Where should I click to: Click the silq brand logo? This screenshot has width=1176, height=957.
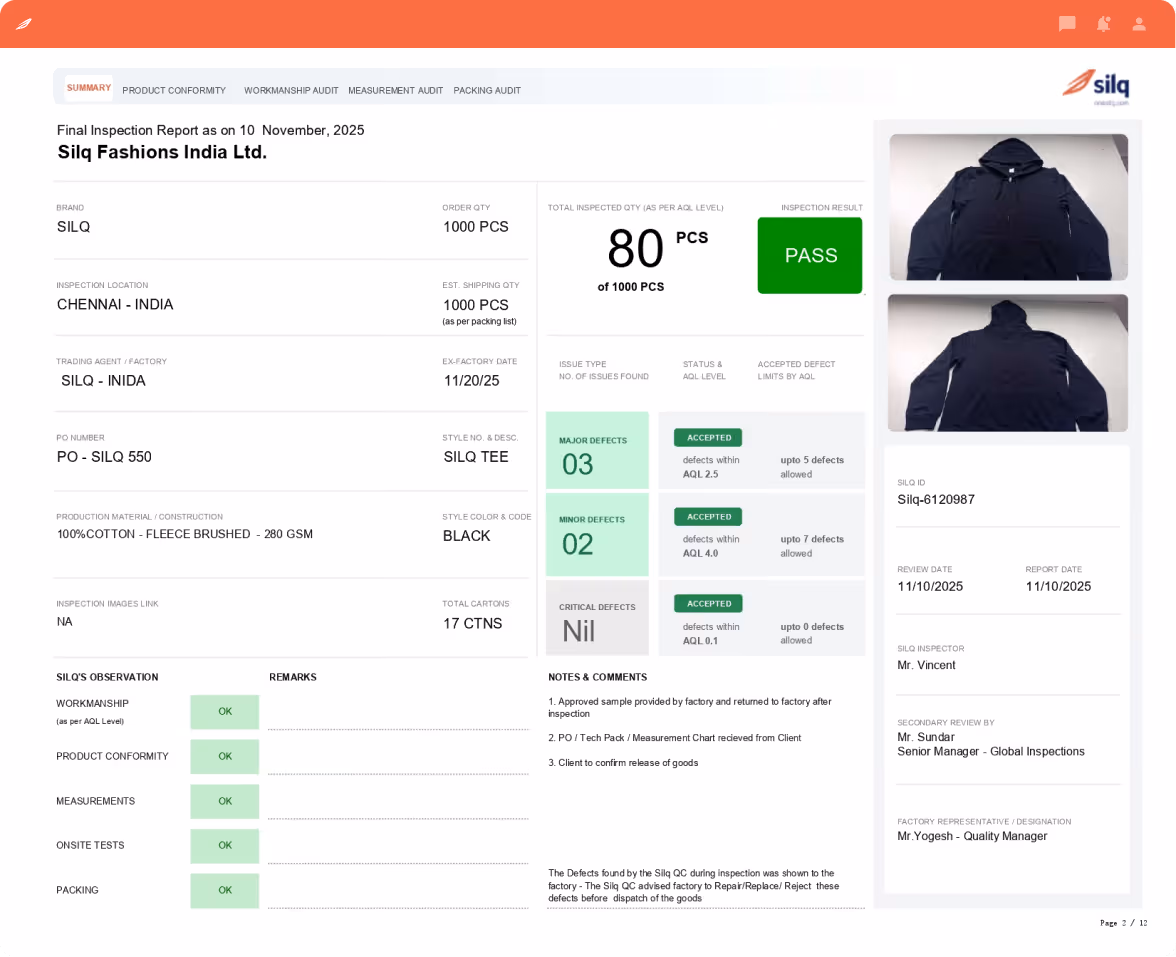pos(1096,86)
